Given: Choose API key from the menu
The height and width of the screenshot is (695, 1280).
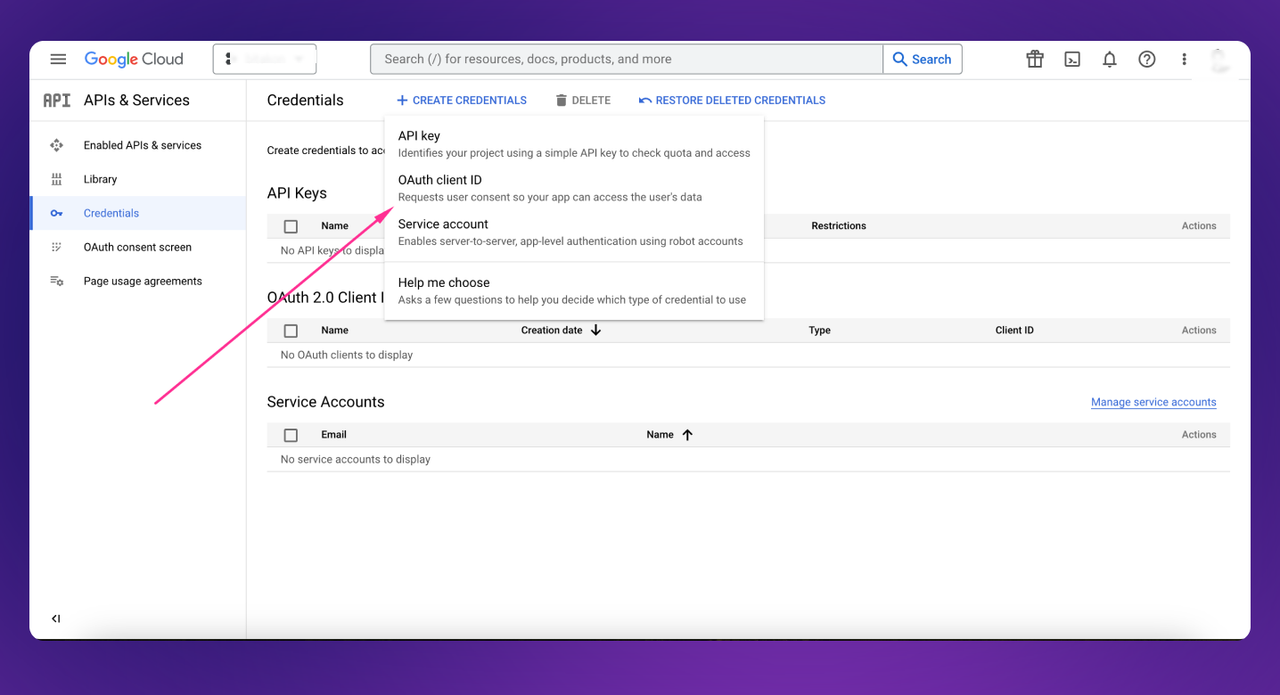Looking at the screenshot, I should point(574,144).
